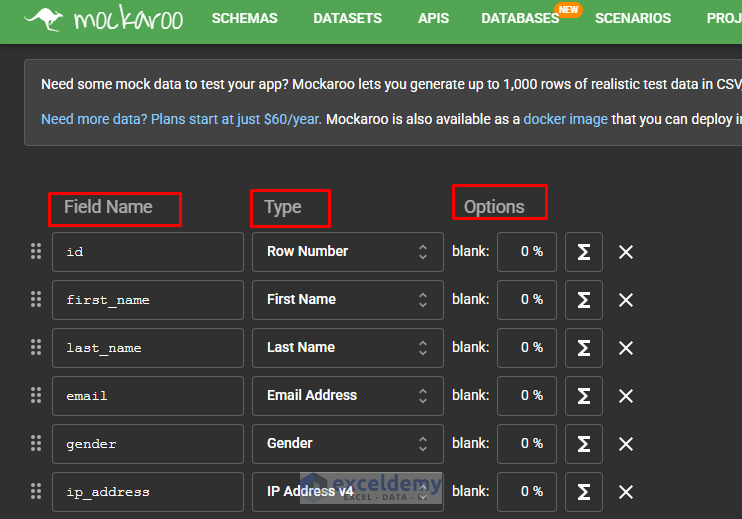Open the Last Name type selector
The width and height of the screenshot is (742, 519).
[x=348, y=348]
